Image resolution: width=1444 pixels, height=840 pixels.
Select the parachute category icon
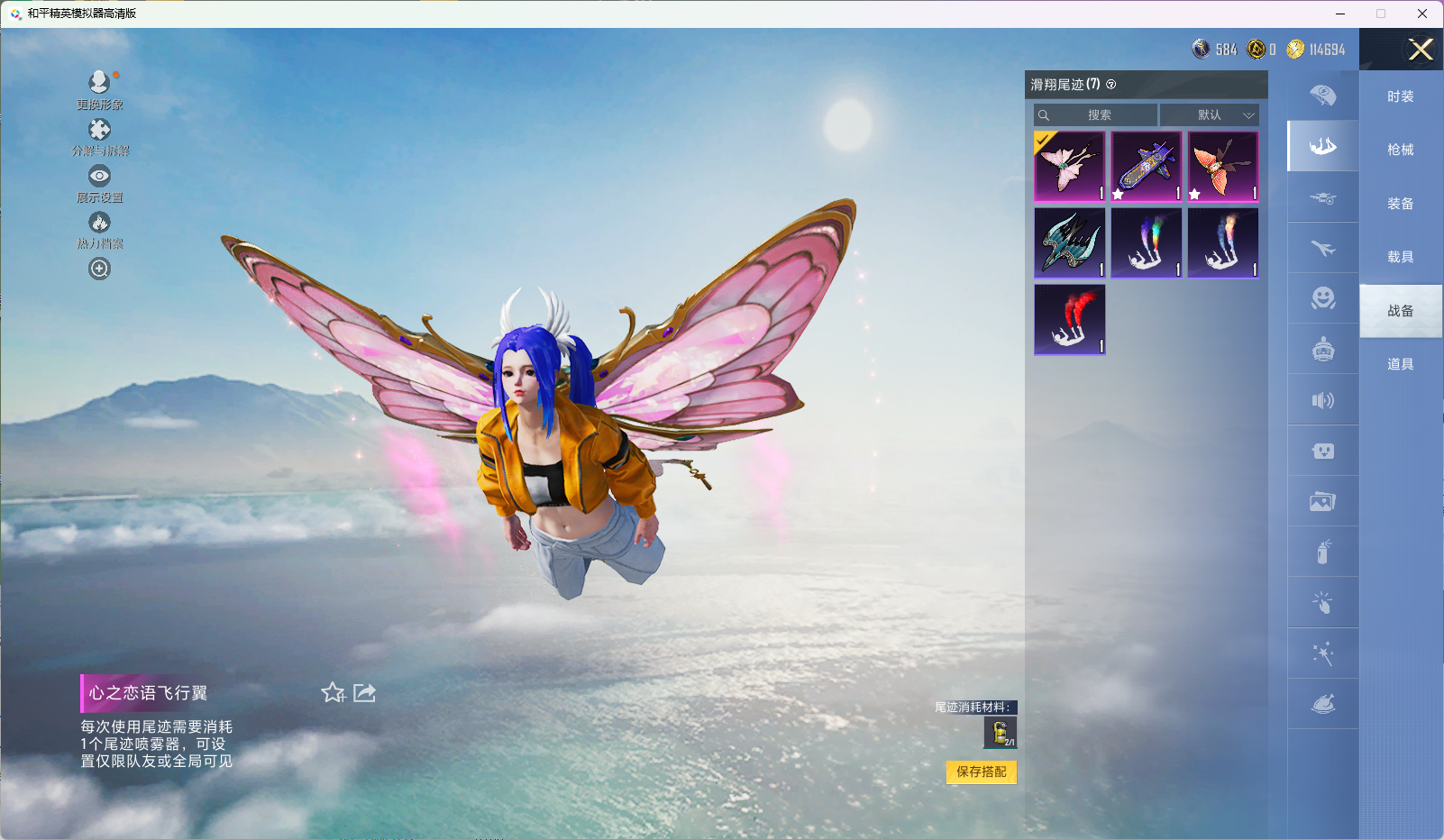1322,96
